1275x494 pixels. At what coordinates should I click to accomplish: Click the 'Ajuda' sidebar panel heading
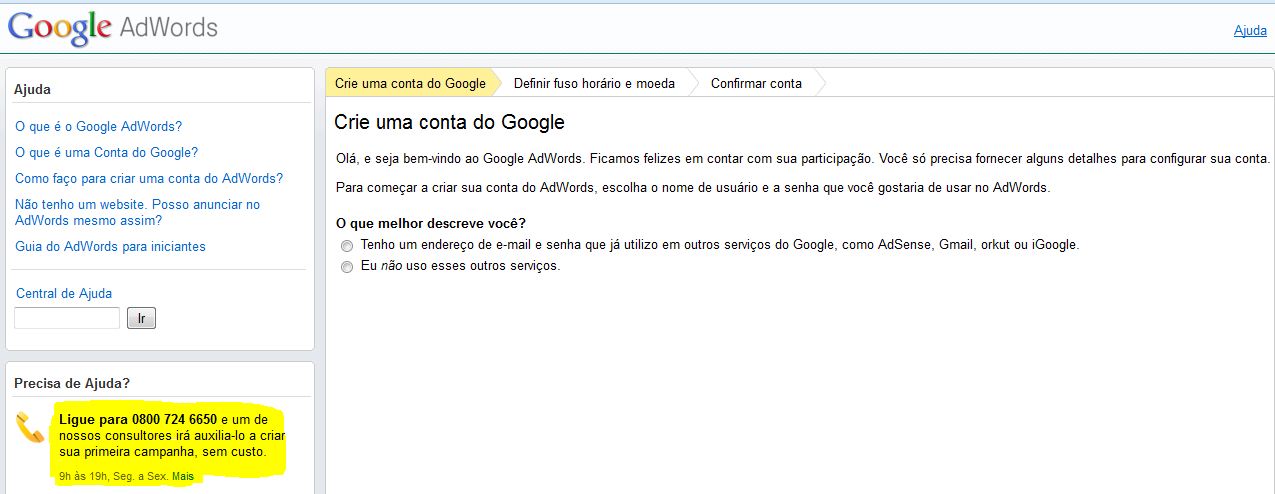coord(32,89)
